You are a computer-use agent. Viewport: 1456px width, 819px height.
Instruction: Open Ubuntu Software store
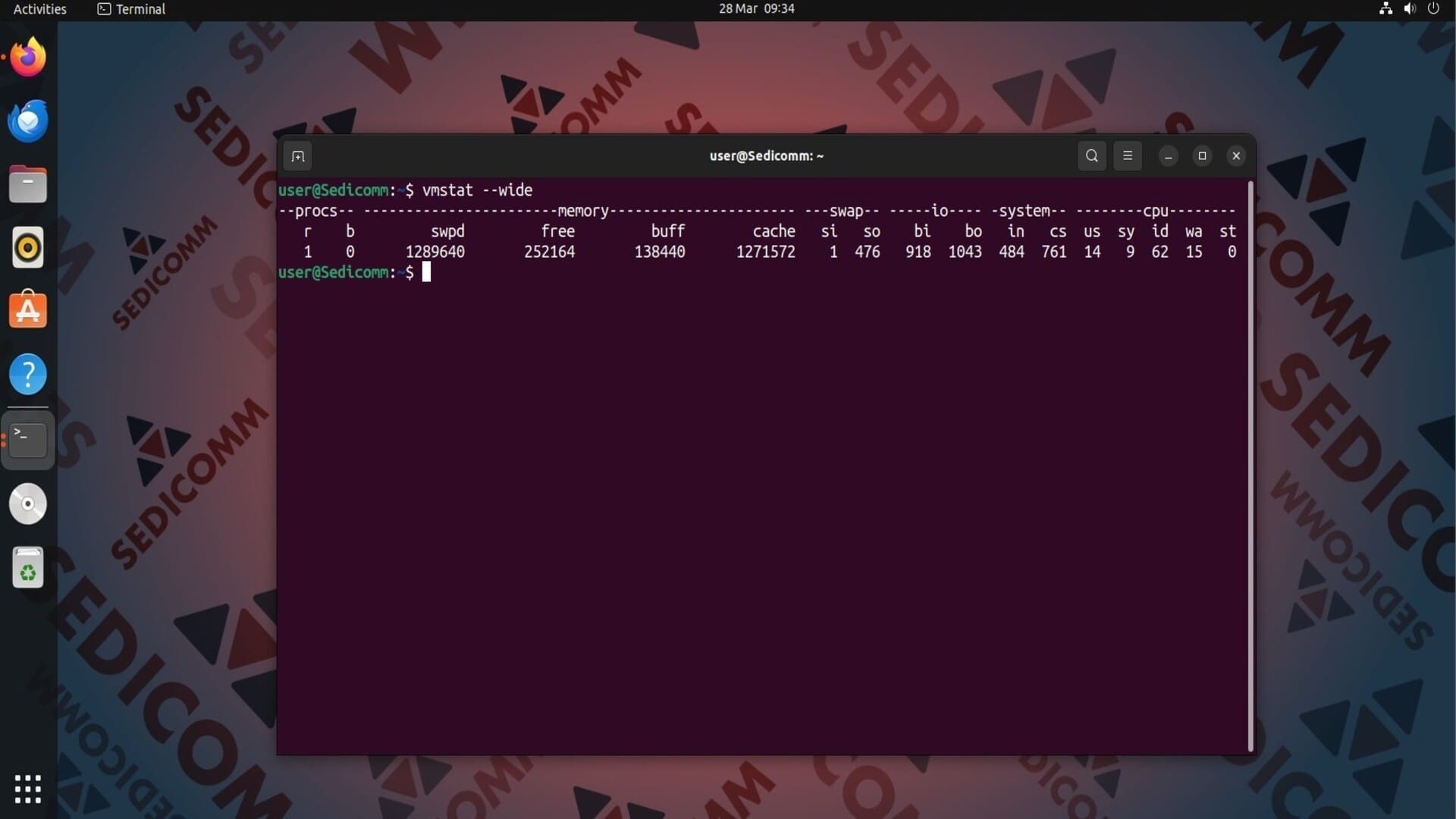pyautogui.click(x=28, y=311)
